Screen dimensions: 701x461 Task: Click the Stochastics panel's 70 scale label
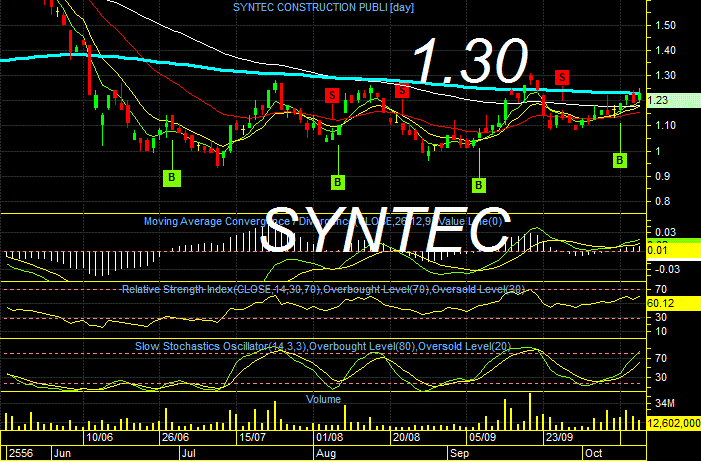pos(661,358)
